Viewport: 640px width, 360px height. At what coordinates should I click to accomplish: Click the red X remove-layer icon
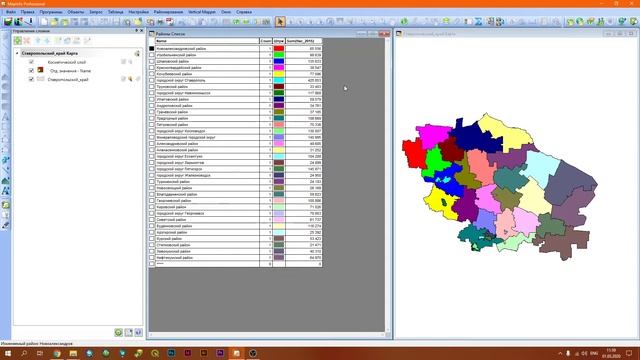(27, 40)
